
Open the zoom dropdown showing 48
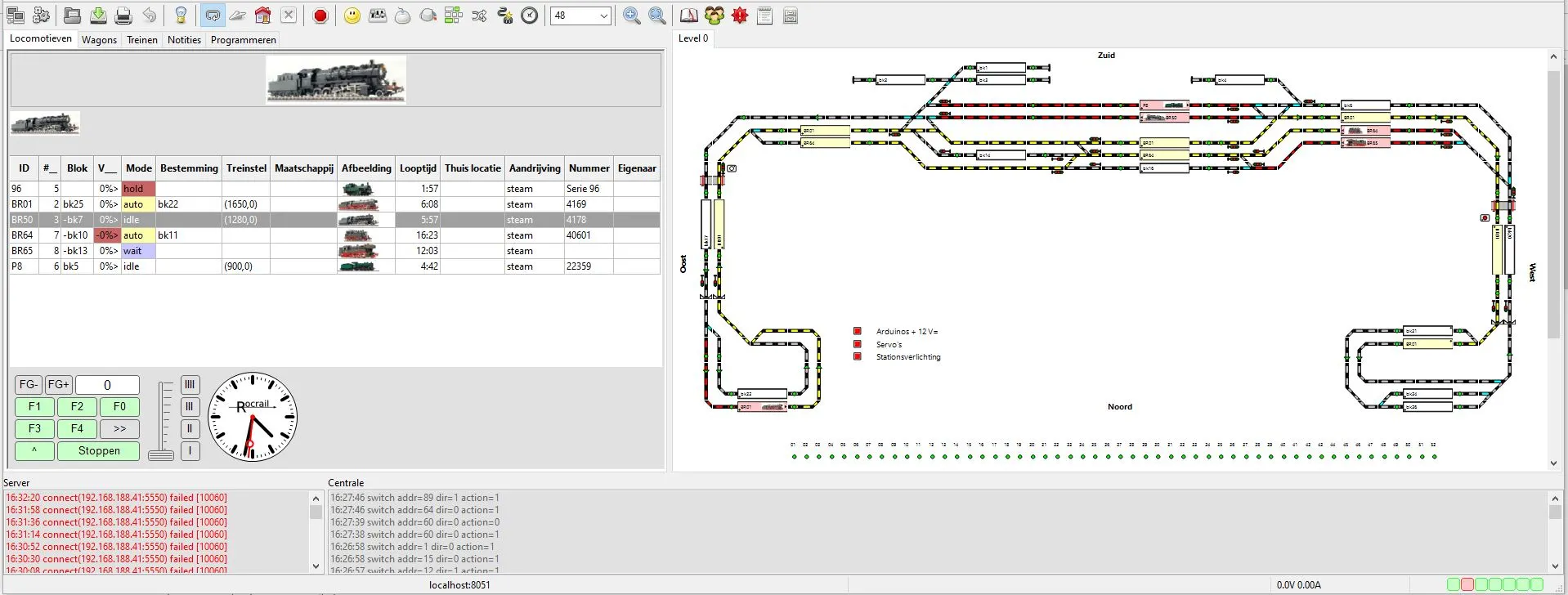tap(580, 16)
